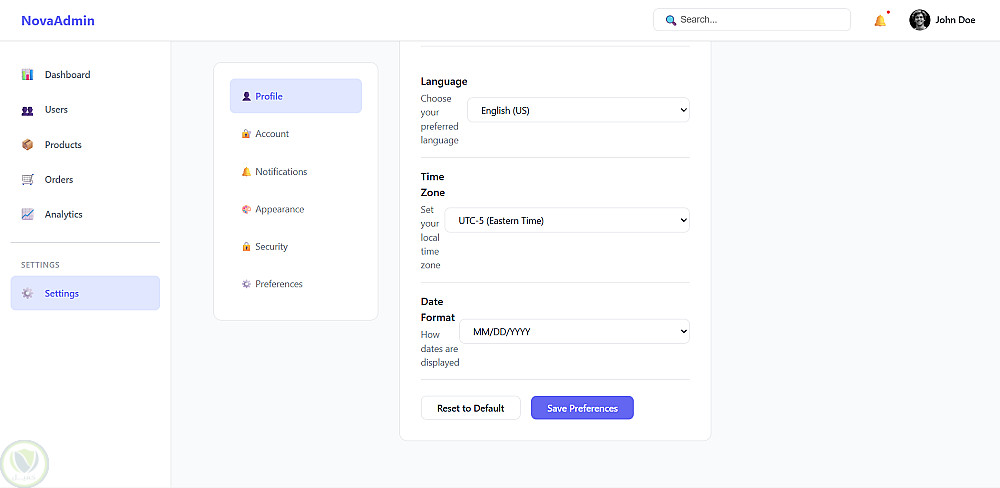Click the Dashboard chart icon in sidebar
This screenshot has height=488, width=1000.
tap(28, 75)
